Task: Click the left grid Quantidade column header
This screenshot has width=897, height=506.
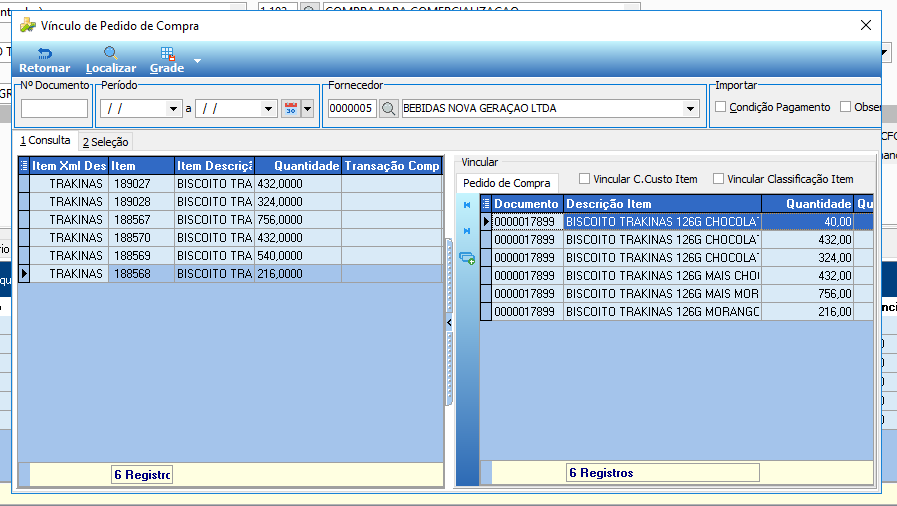Action: click(298, 166)
